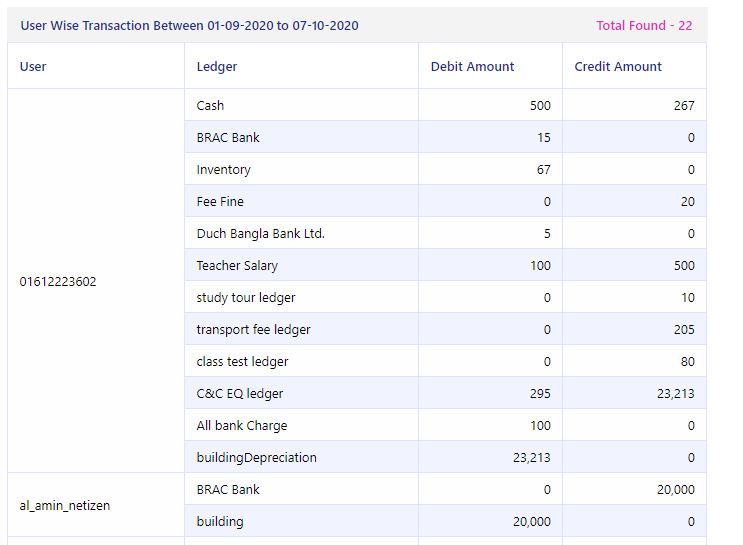Click the Cash ledger row
Screen dimensions: 743x545
[x=445, y=105]
